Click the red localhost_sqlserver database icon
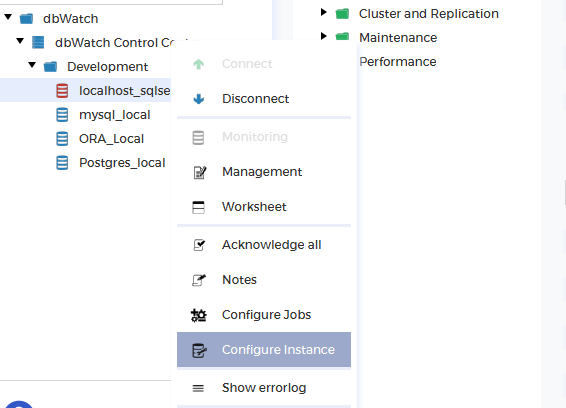566x408 pixels. point(62,91)
